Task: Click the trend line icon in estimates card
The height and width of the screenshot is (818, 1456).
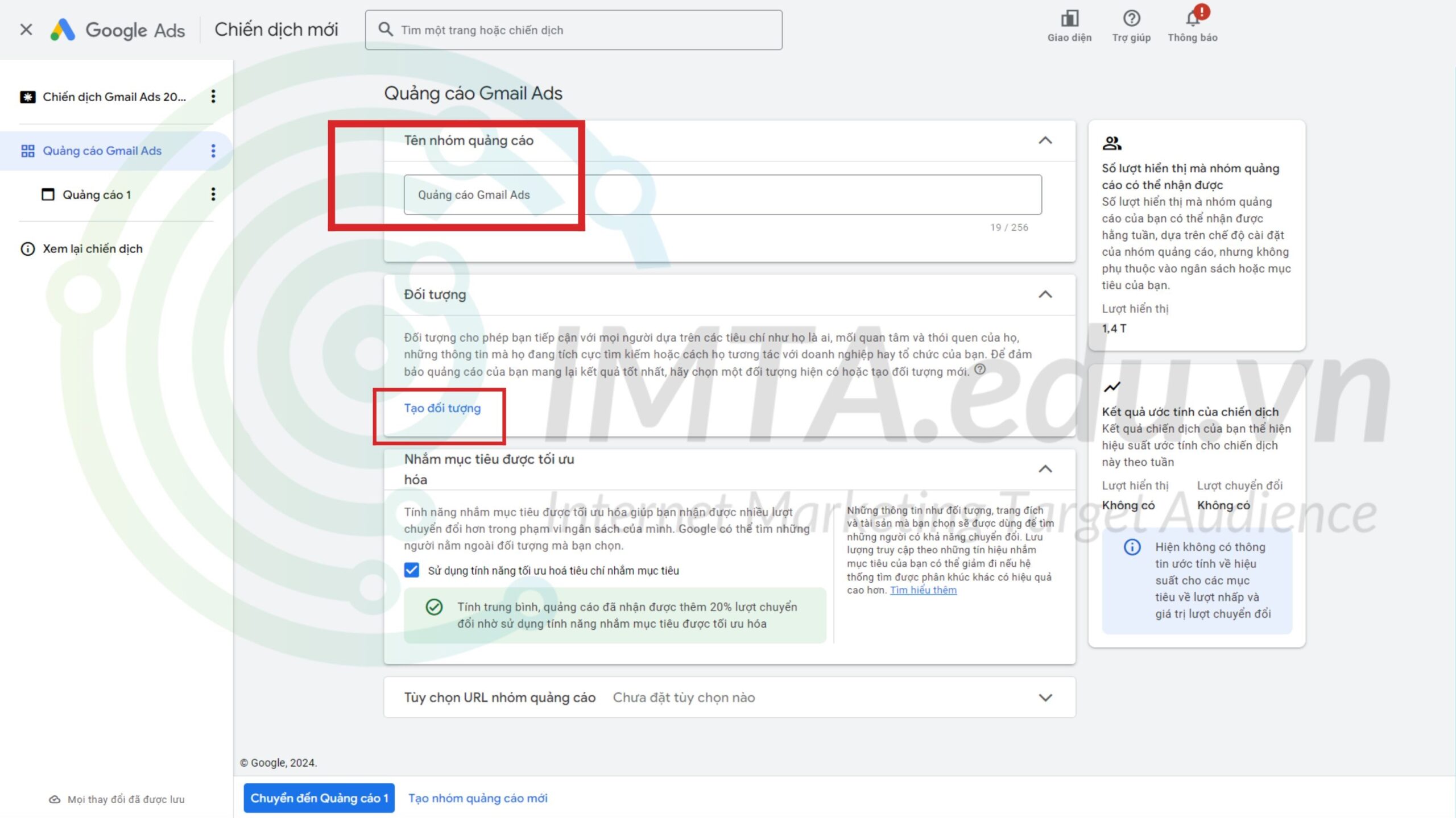Action: (x=1112, y=387)
